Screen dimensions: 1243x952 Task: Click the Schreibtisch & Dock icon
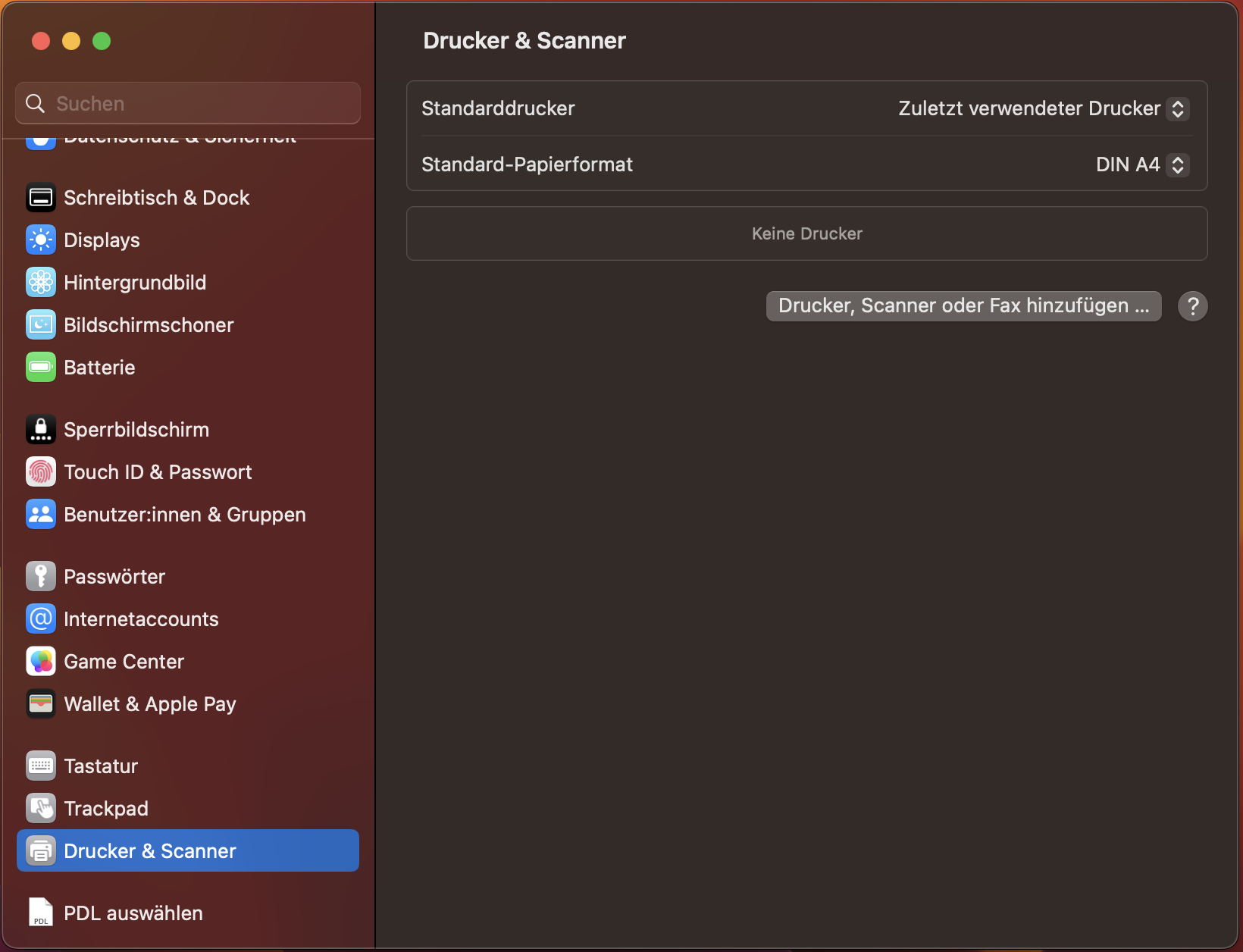41,198
